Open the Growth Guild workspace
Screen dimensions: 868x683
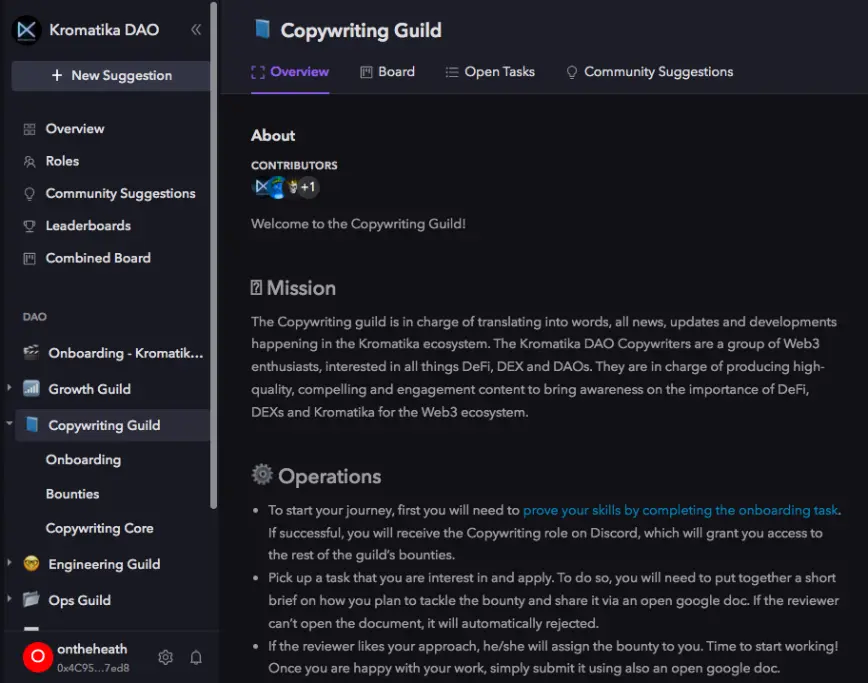point(90,389)
